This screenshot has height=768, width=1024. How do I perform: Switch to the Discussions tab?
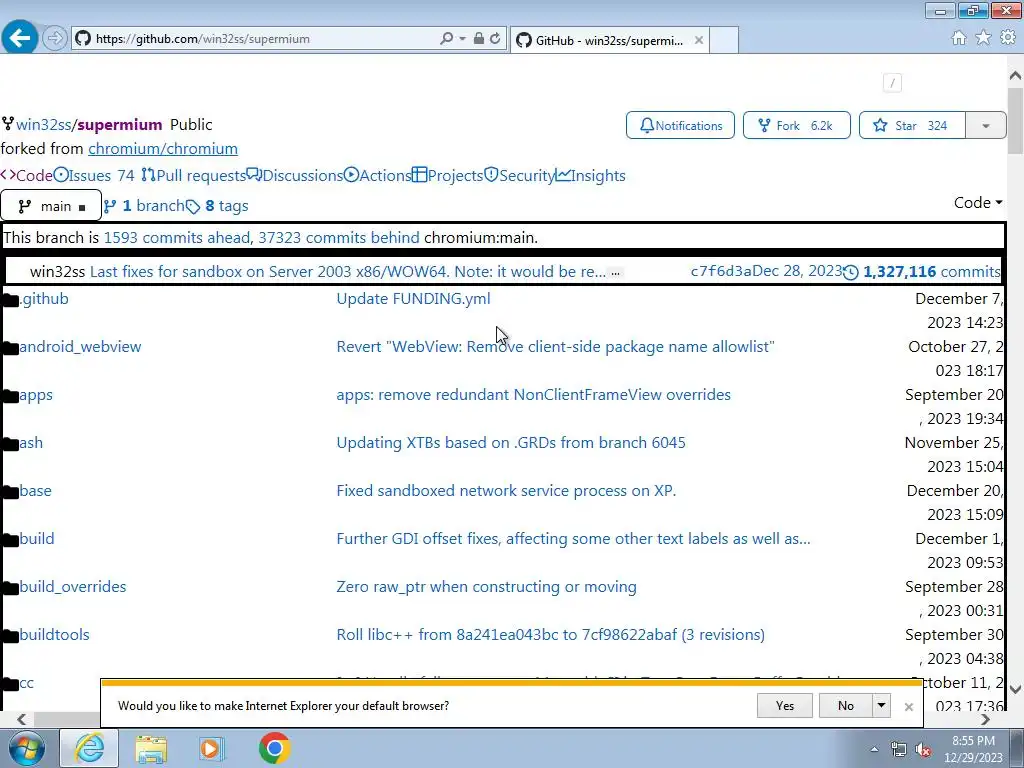295,176
